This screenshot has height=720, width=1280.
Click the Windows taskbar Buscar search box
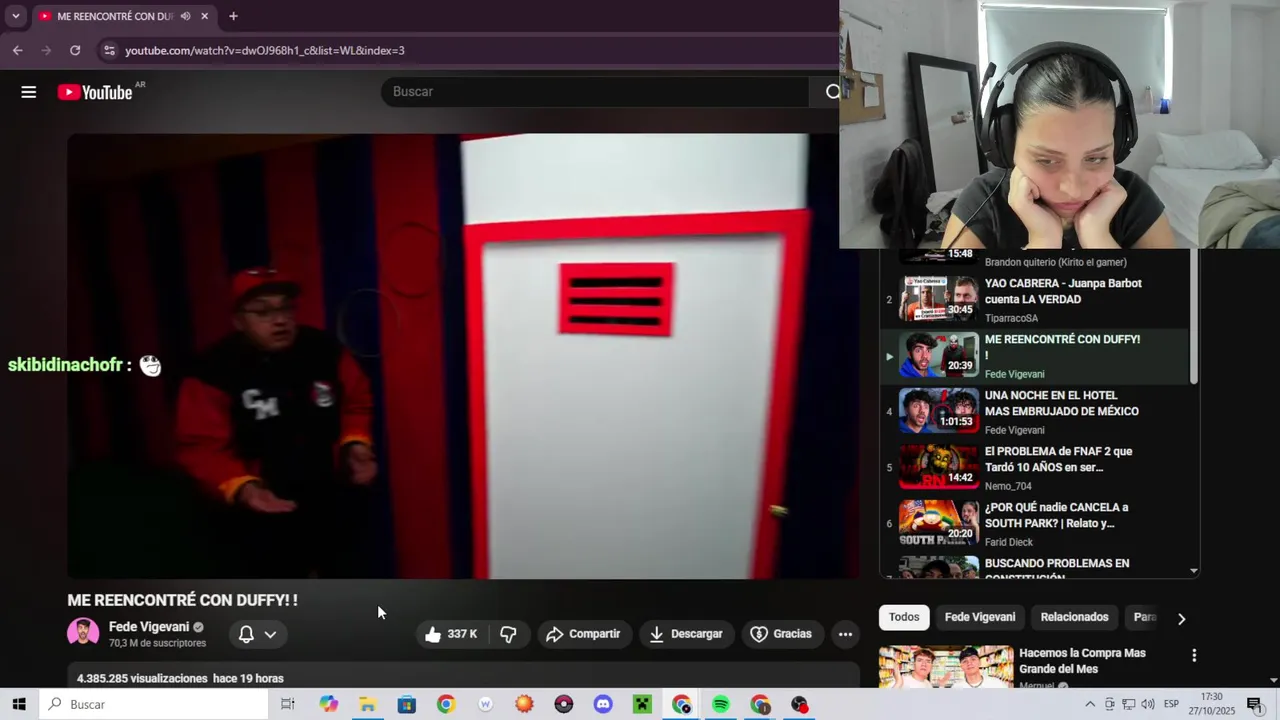click(x=154, y=704)
